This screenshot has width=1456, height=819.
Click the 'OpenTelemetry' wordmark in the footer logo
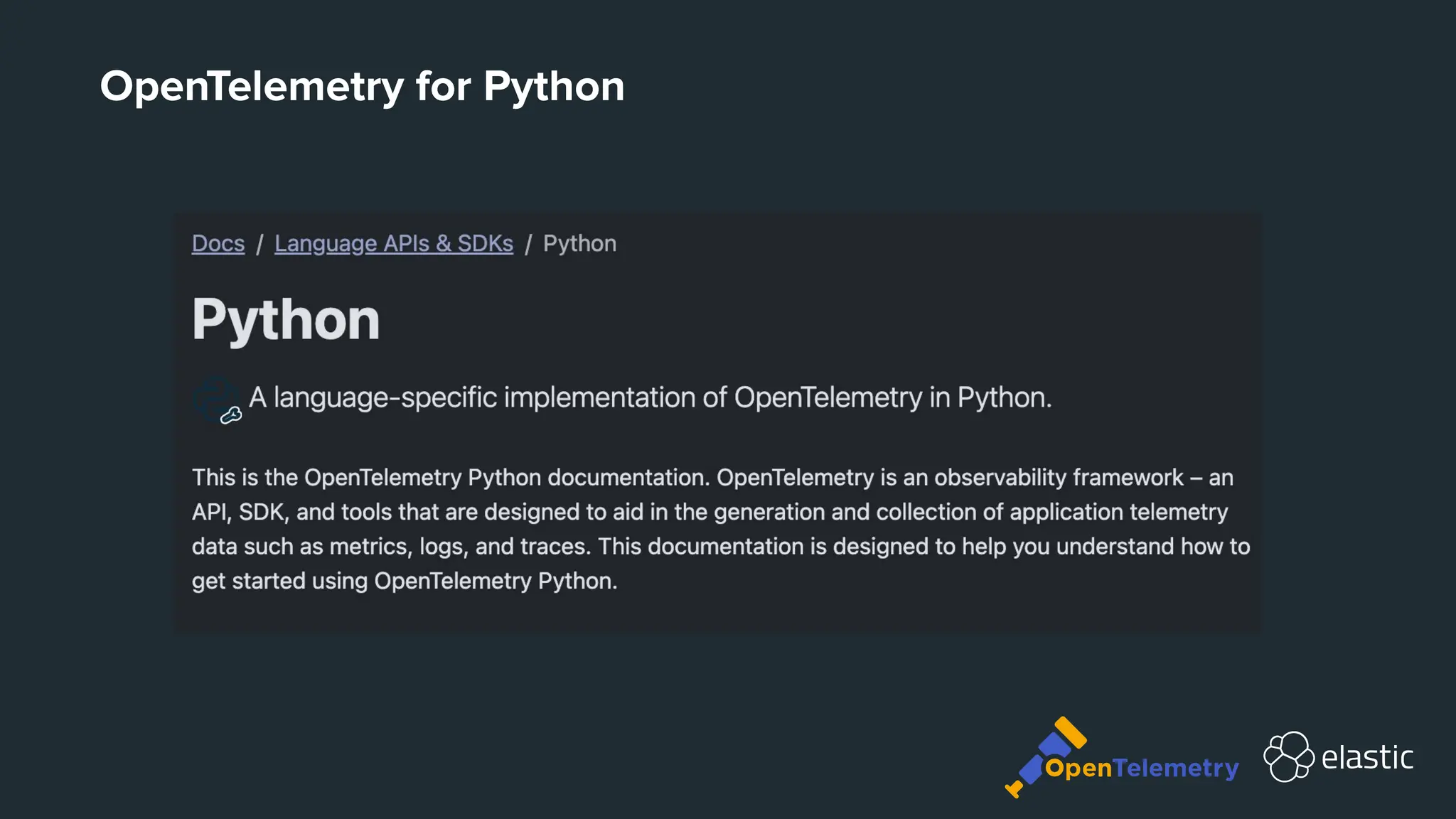(1142, 769)
